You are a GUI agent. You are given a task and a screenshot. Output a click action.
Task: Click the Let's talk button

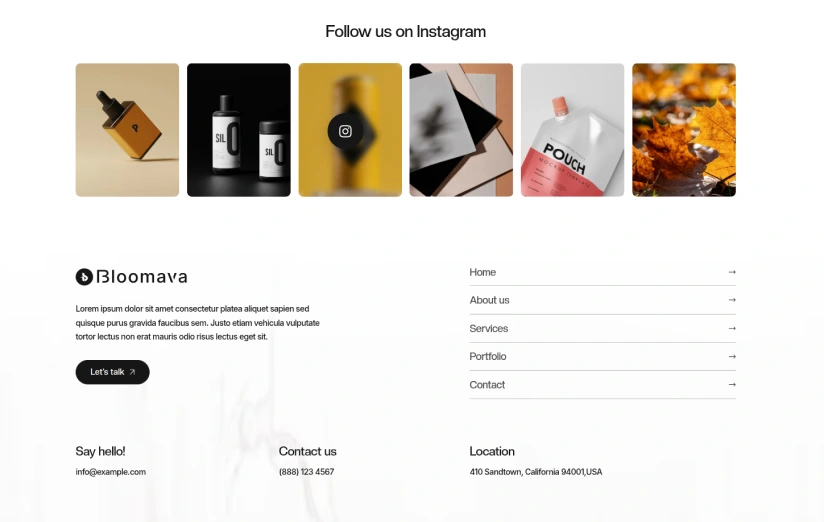click(x=112, y=372)
